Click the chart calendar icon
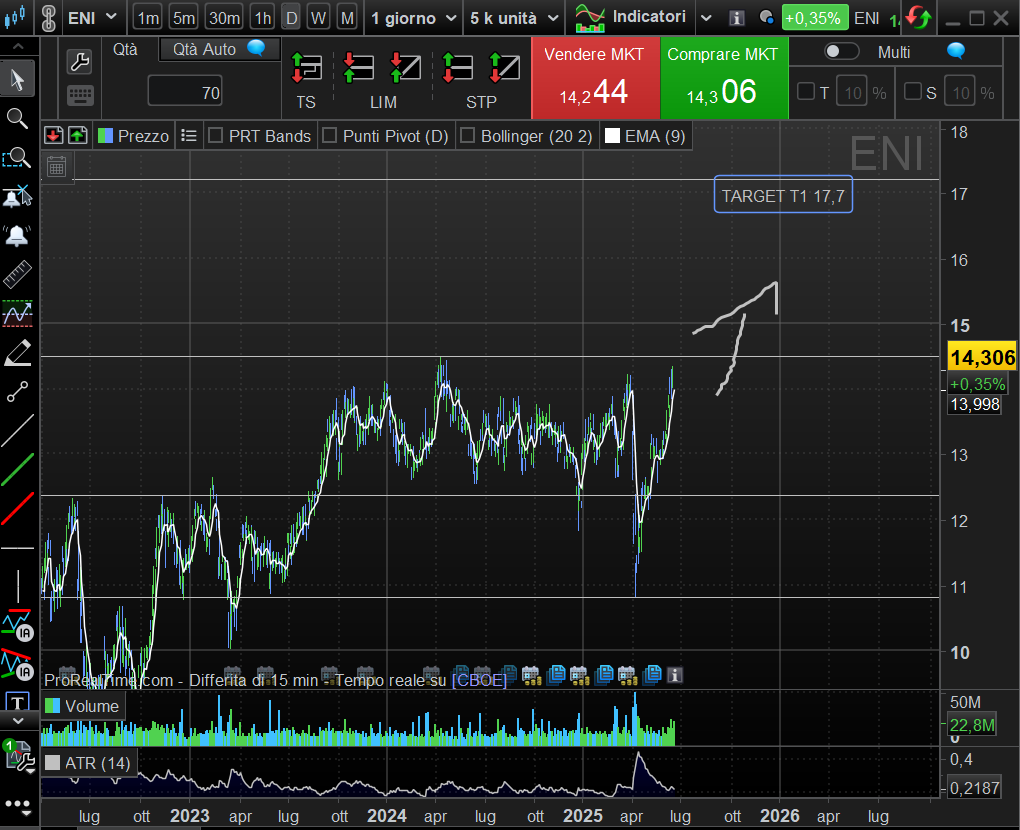This screenshot has height=830, width=1020. (57, 166)
